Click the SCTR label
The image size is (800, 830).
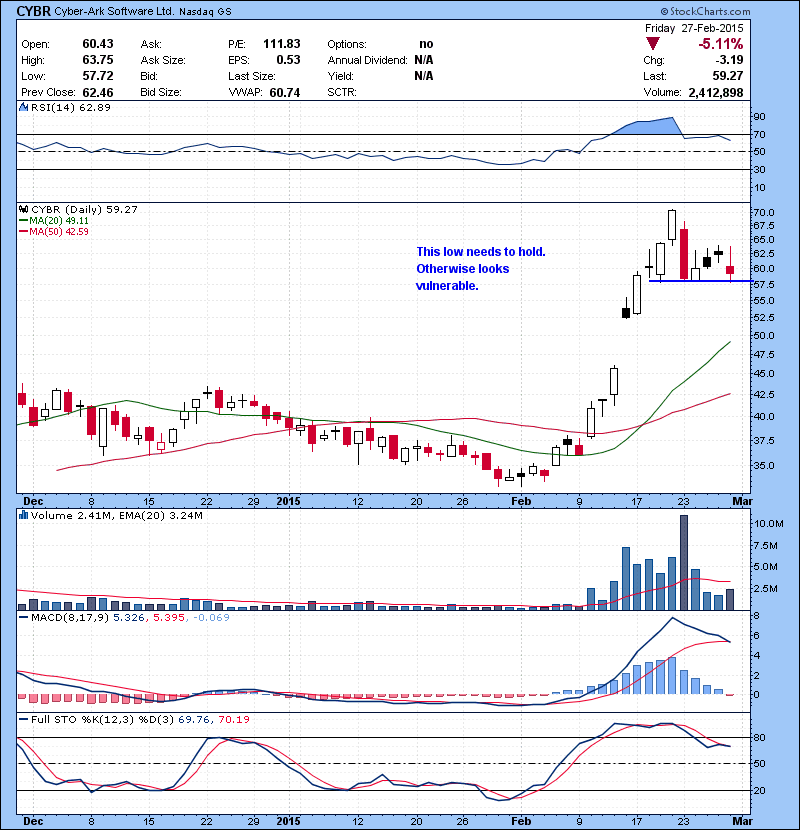[341, 93]
